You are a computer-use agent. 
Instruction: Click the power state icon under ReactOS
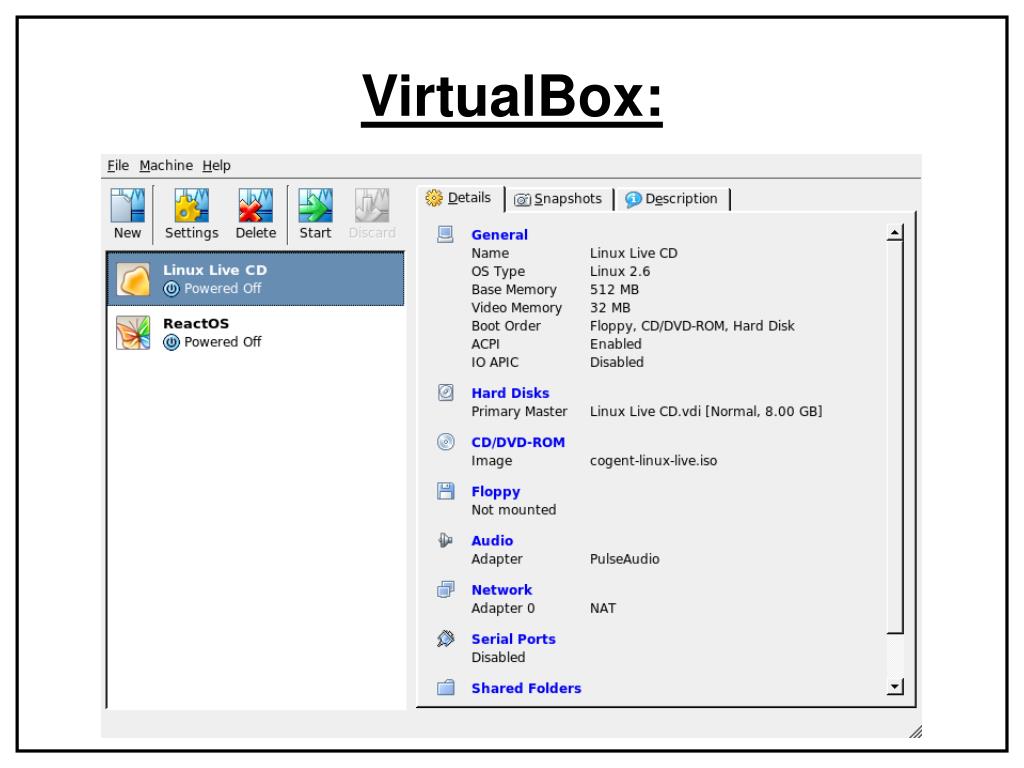(171, 342)
